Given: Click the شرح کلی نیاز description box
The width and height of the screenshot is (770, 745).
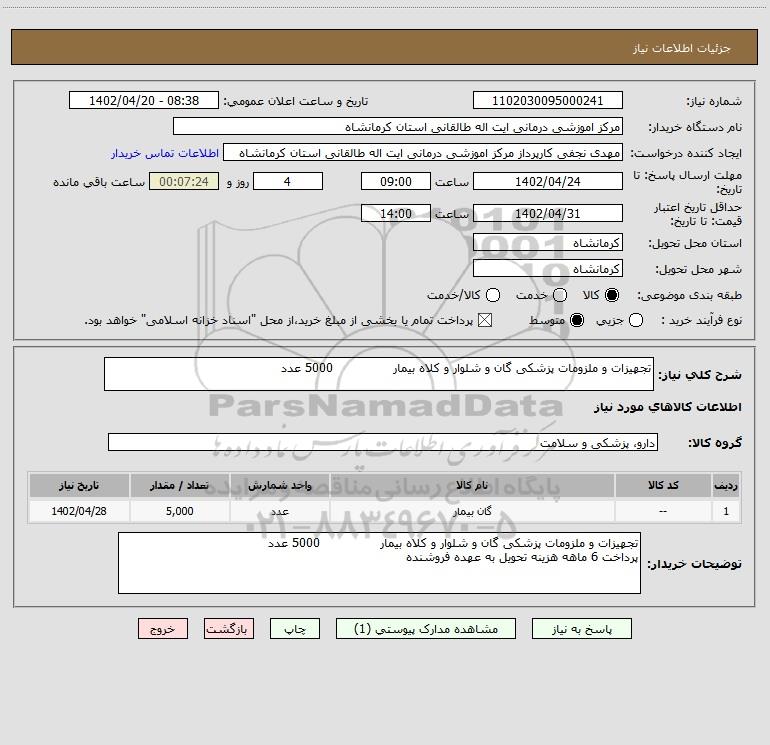Looking at the screenshot, I should [379, 374].
